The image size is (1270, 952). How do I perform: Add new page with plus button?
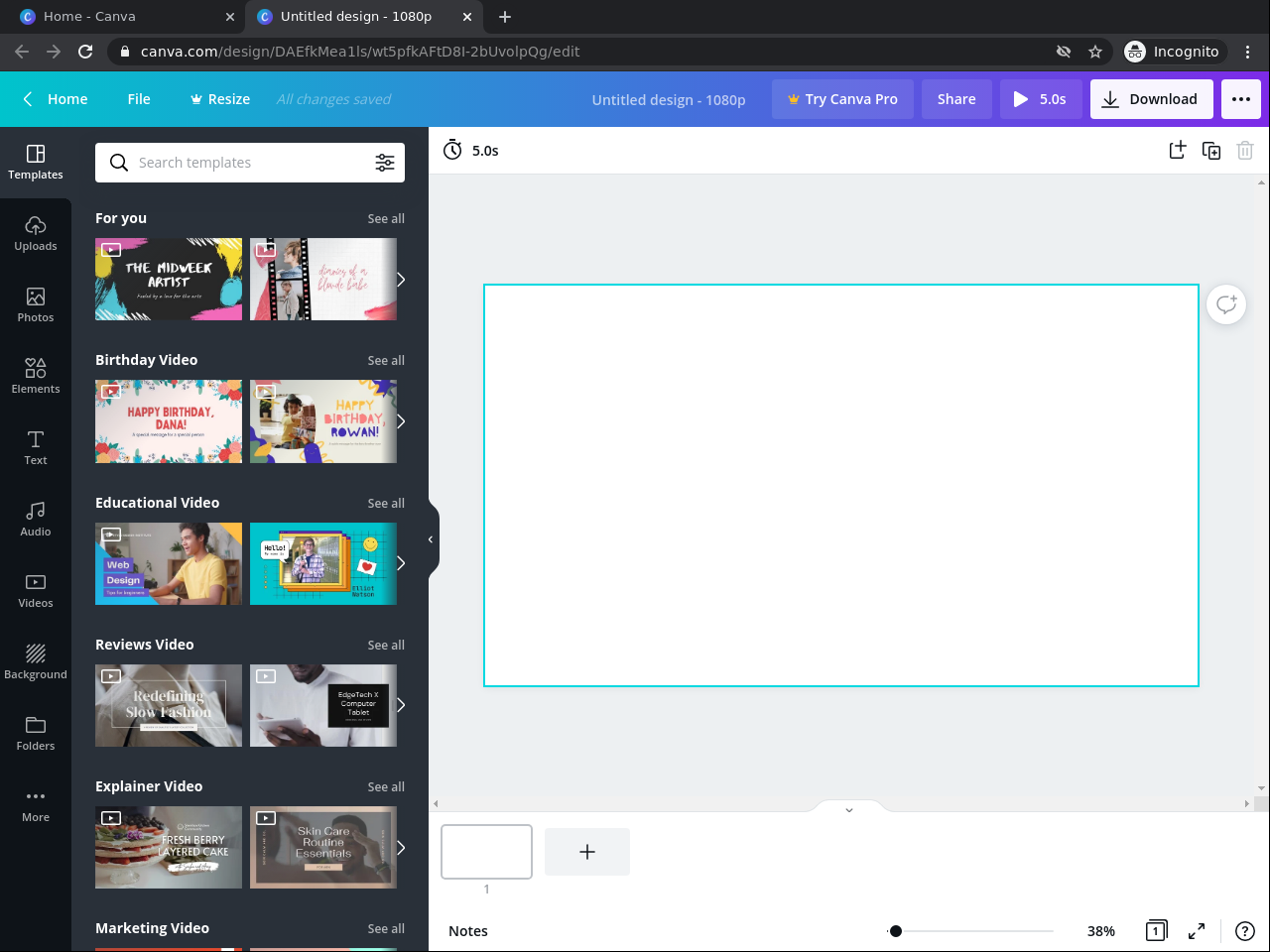[587, 852]
